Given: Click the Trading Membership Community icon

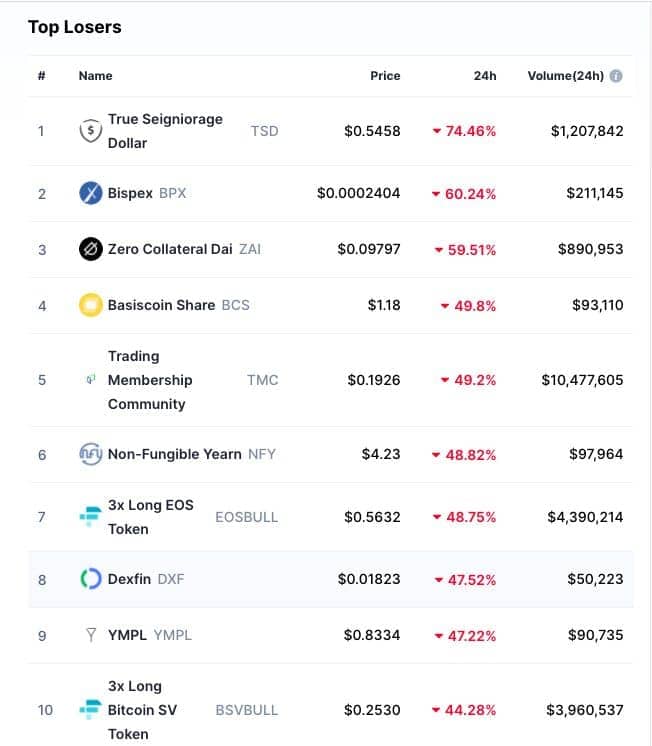Looking at the screenshot, I should click(x=90, y=379).
